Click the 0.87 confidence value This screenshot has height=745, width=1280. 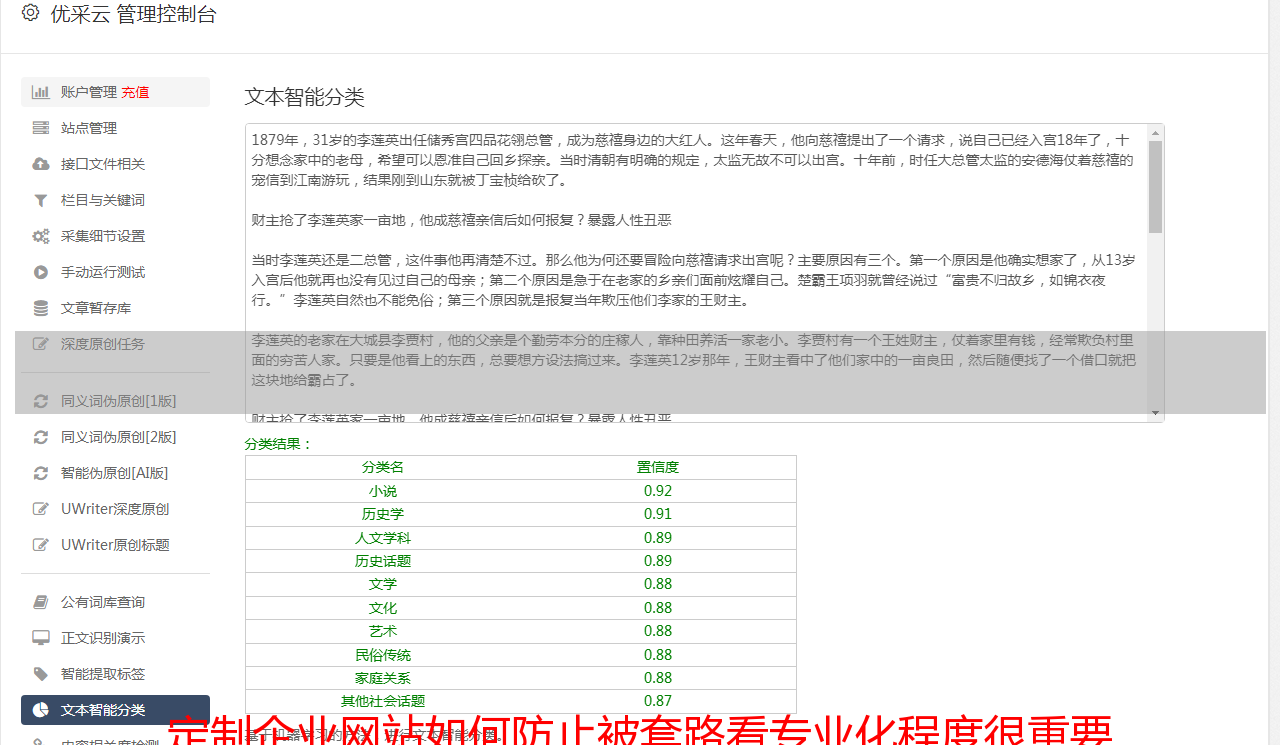pos(658,701)
